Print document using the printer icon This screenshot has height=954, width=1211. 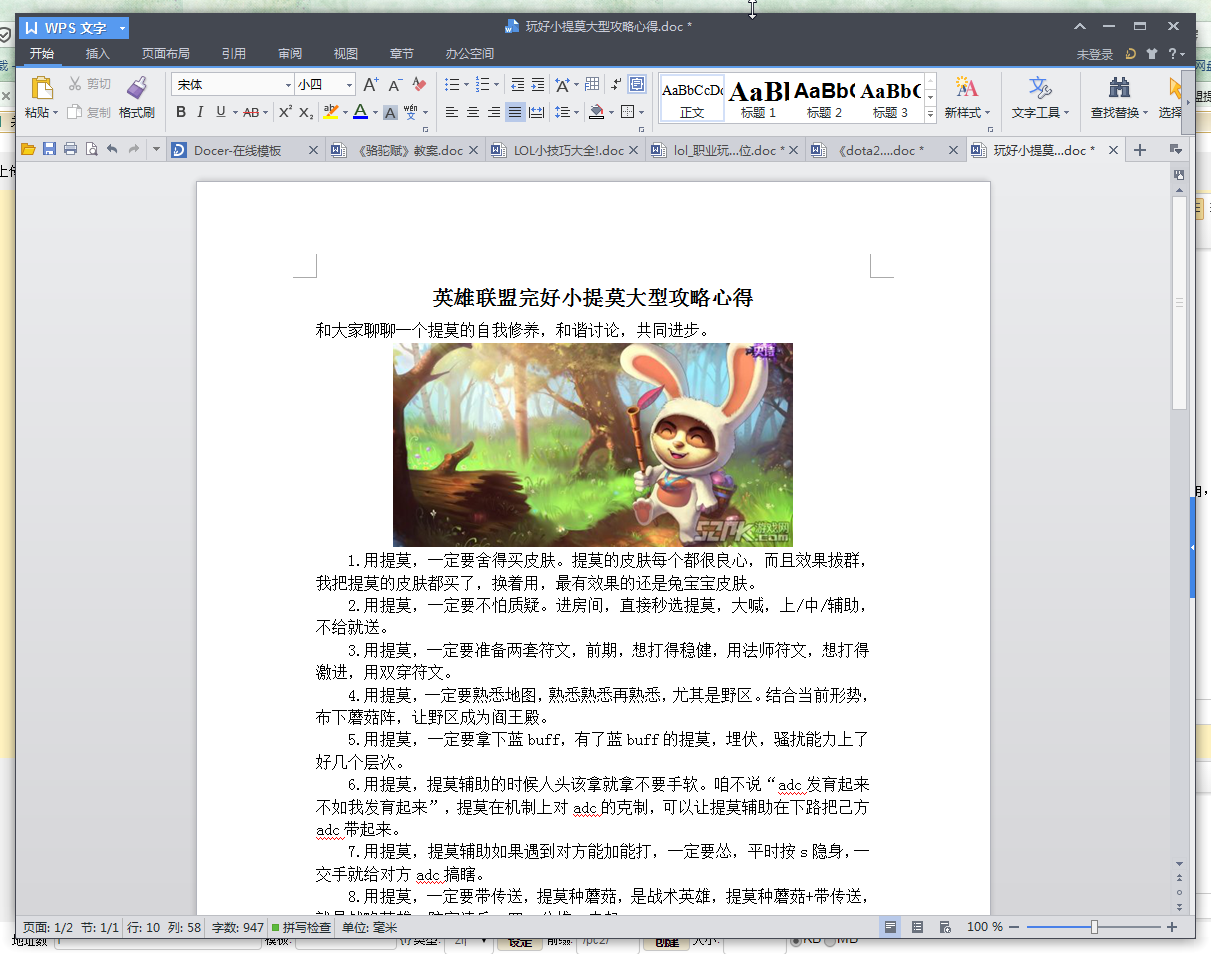pos(70,150)
